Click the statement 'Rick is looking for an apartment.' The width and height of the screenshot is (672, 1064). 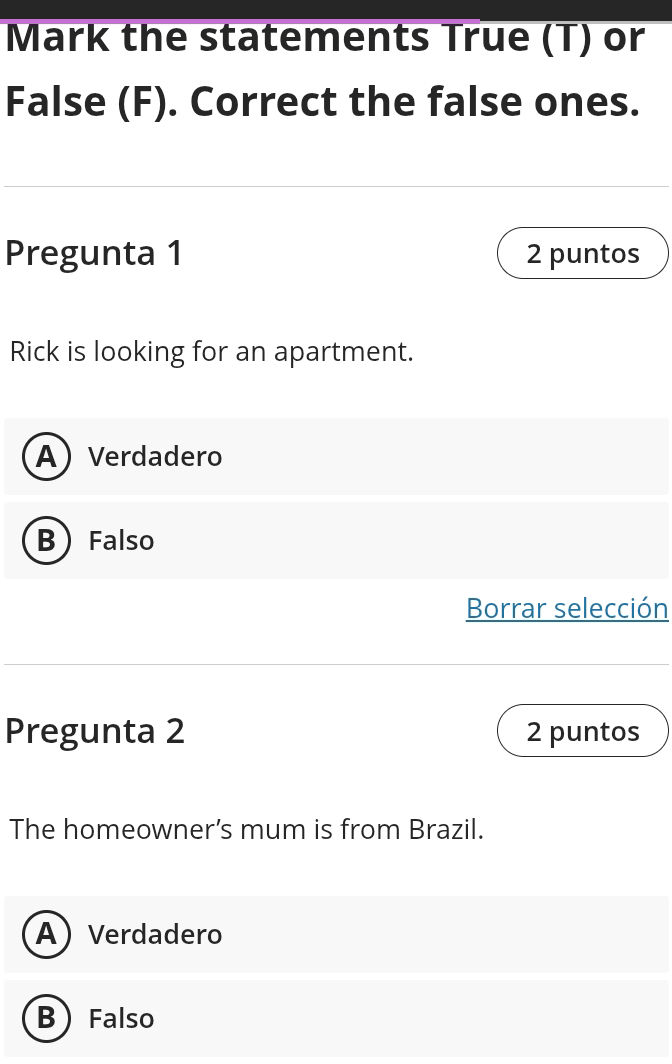[211, 352]
